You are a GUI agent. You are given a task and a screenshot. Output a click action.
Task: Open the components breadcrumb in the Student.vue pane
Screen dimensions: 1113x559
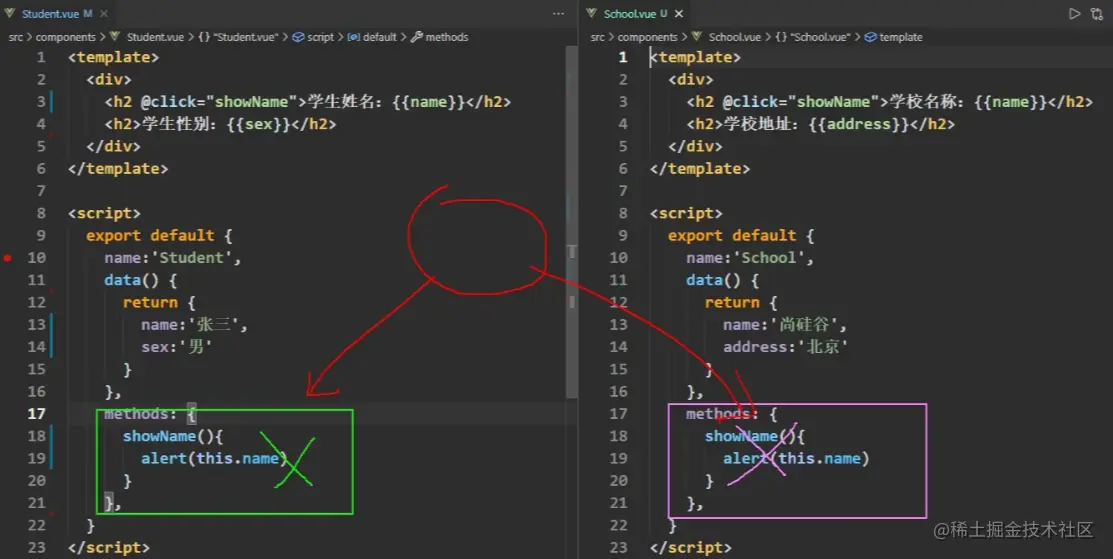coord(65,37)
